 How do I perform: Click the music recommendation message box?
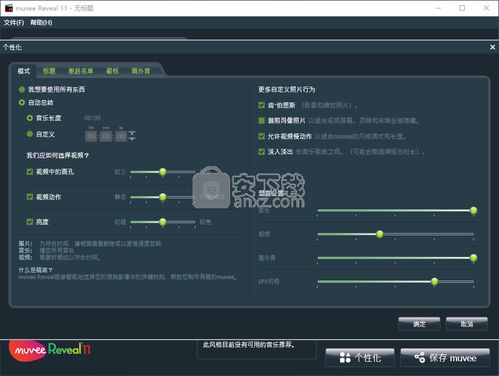257,349
